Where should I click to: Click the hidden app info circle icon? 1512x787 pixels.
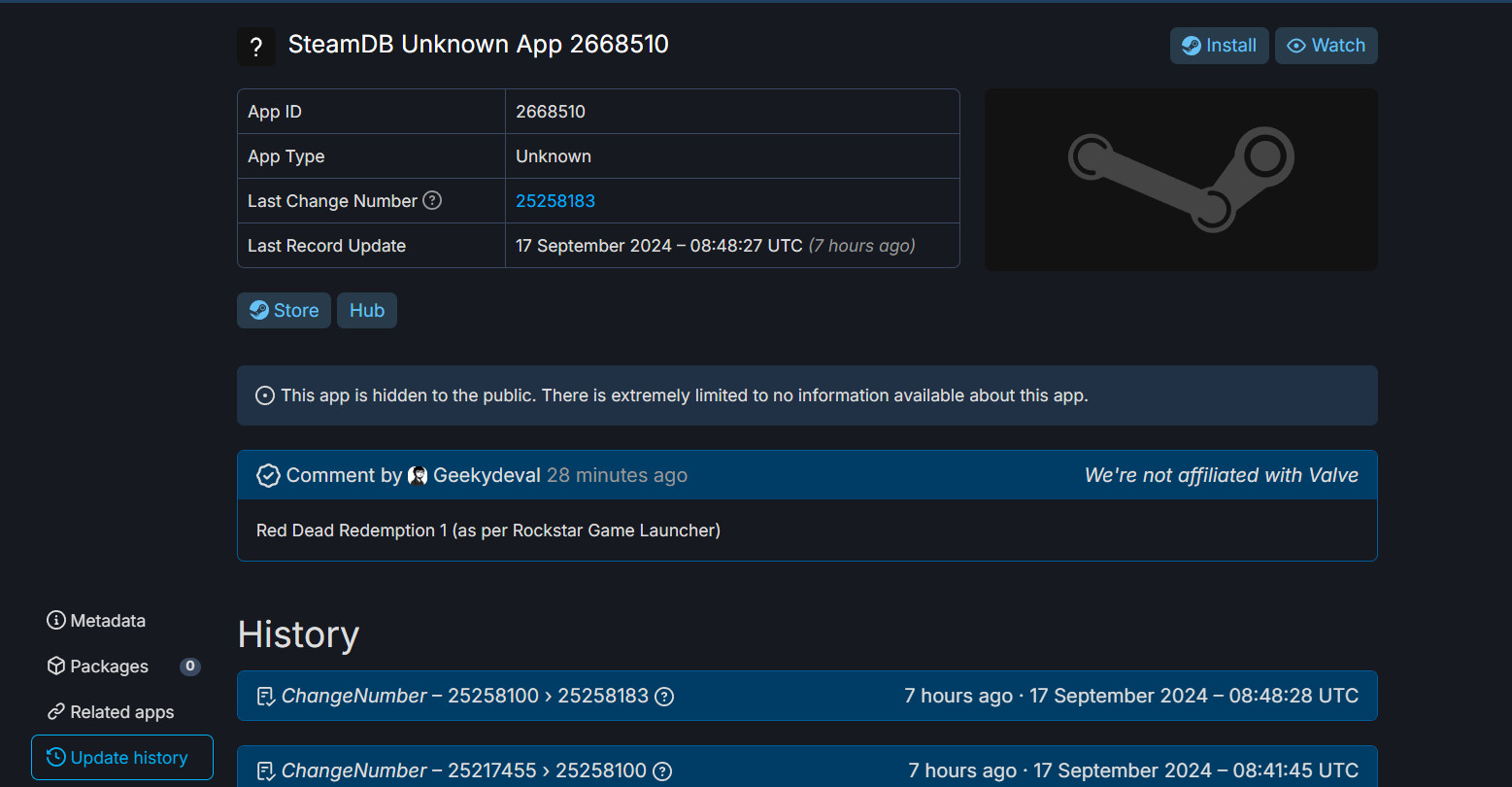click(x=265, y=395)
